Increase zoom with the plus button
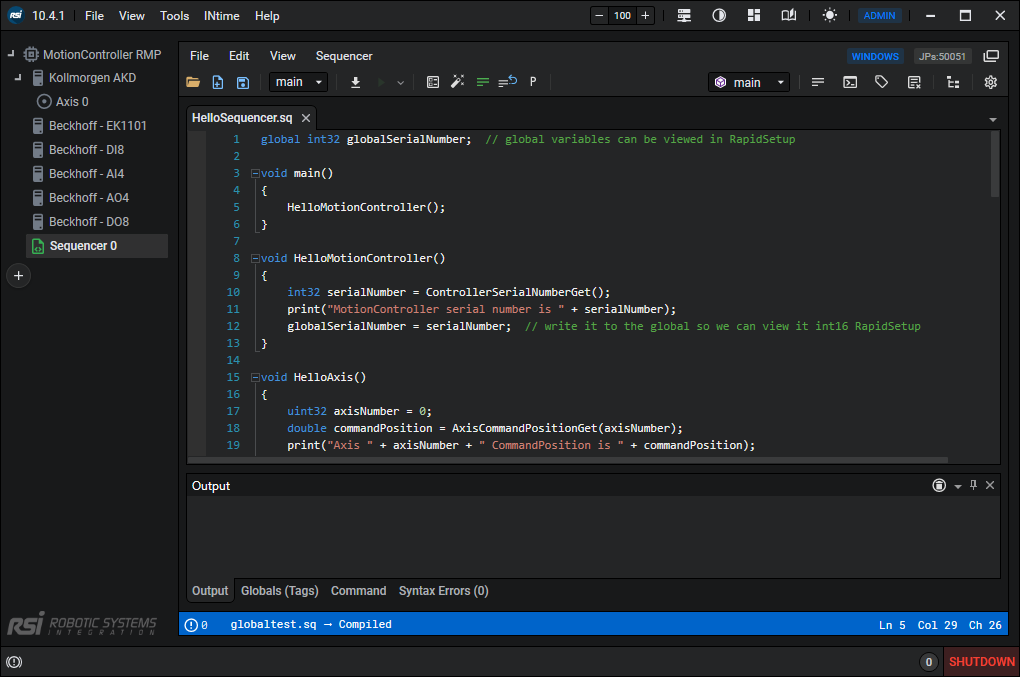Viewport: 1020px width, 677px height. (645, 16)
